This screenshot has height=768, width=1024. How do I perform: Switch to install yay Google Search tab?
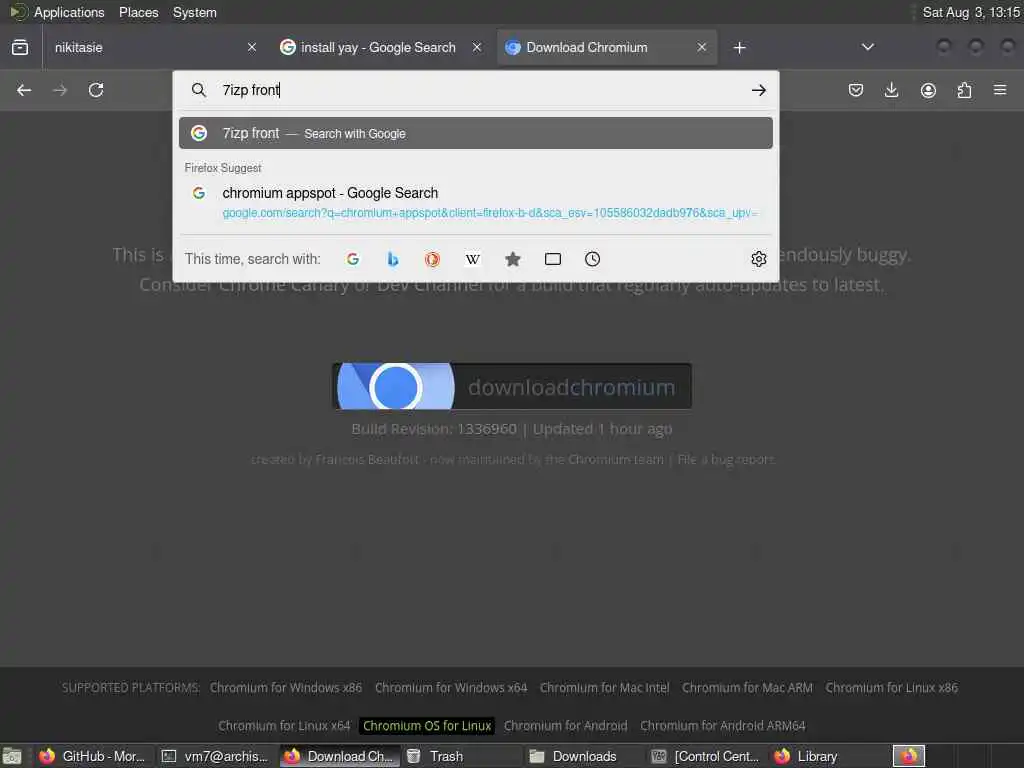381,47
